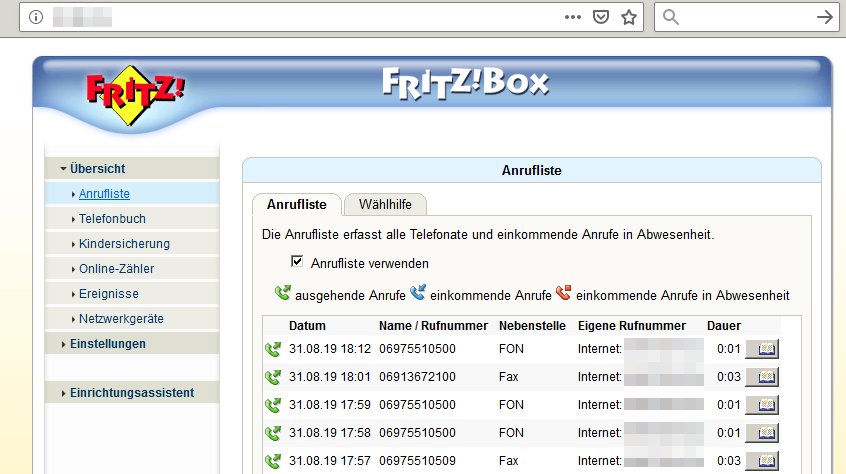846x474 pixels.
Task: Click outgoing call icon of 18:12 row
Action: point(274,349)
